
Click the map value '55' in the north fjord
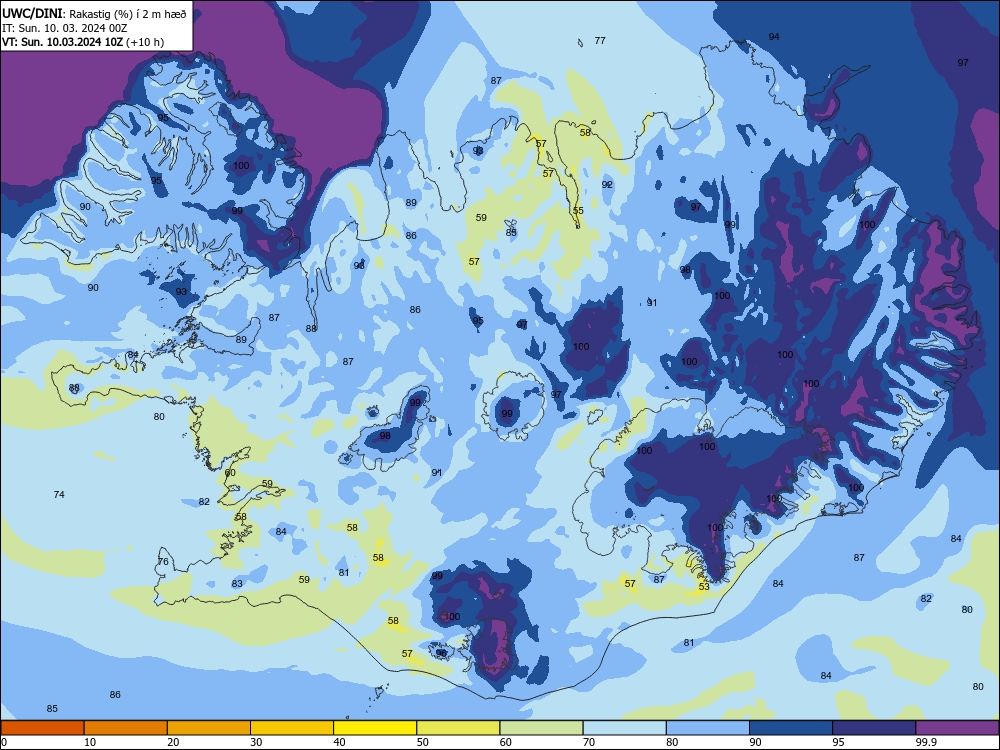578,210
